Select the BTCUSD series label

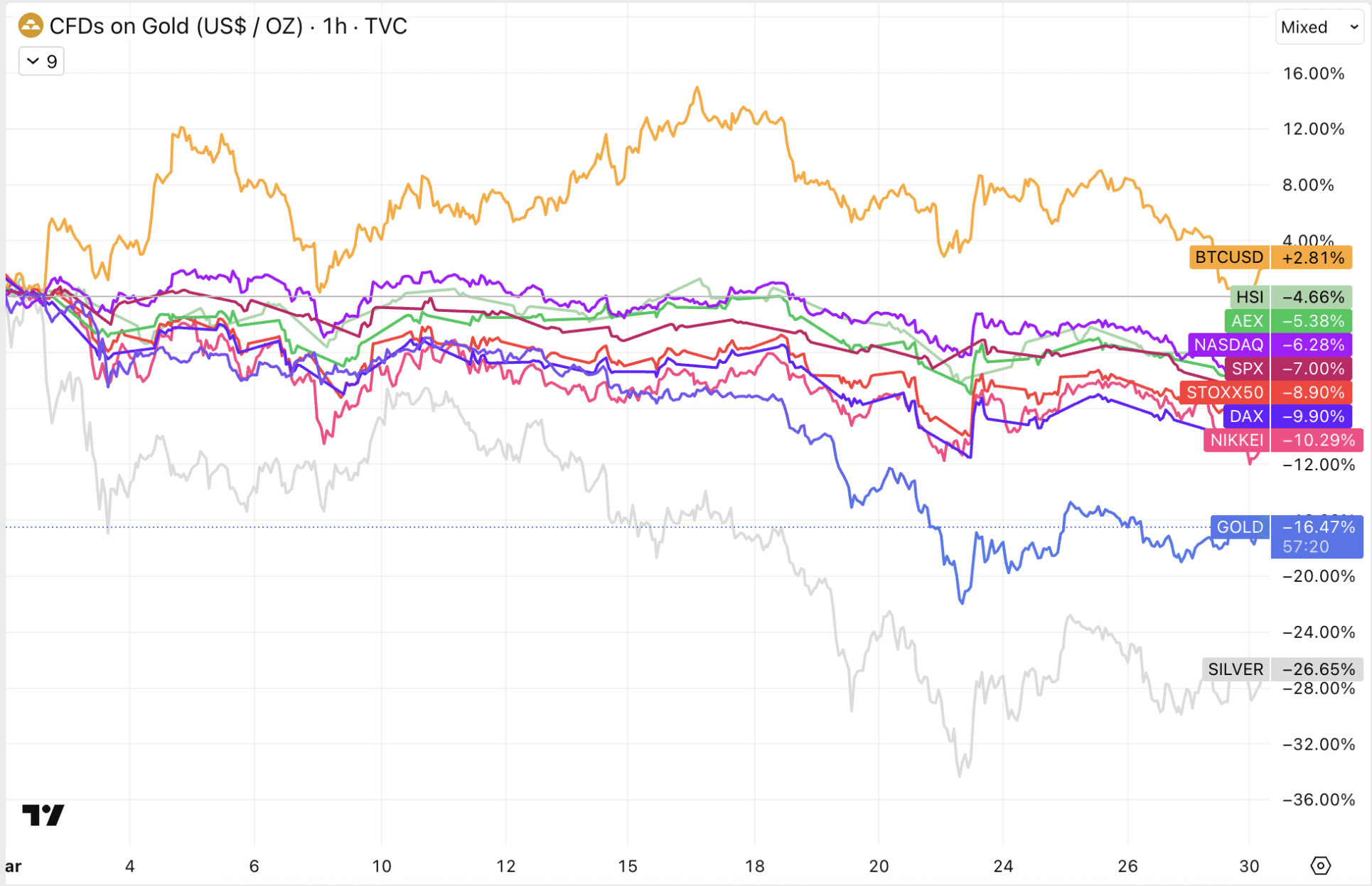1229,257
